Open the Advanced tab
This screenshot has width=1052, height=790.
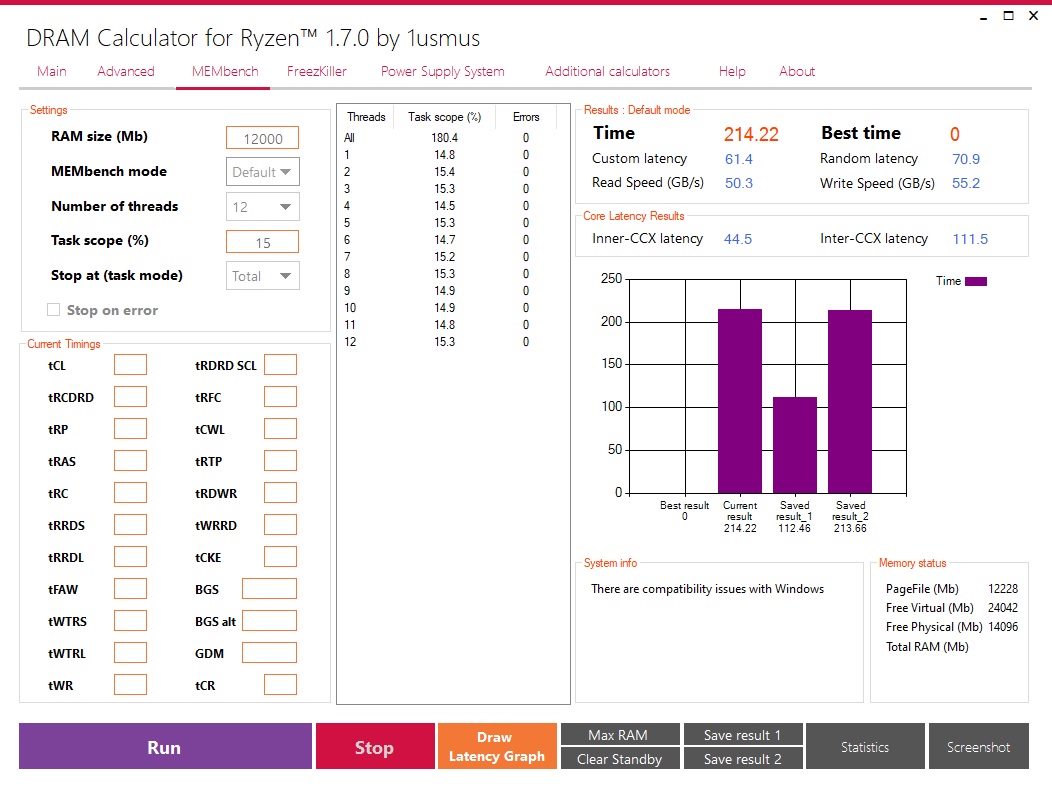pos(125,71)
